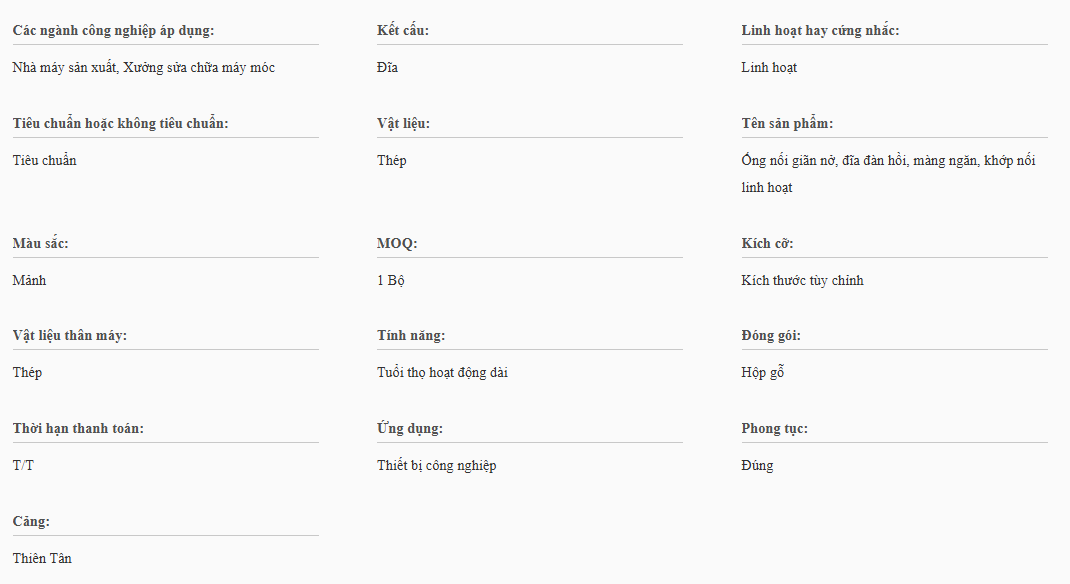Click the 'Màu sắc' label
This screenshot has width=1070, height=584.
[40, 244]
